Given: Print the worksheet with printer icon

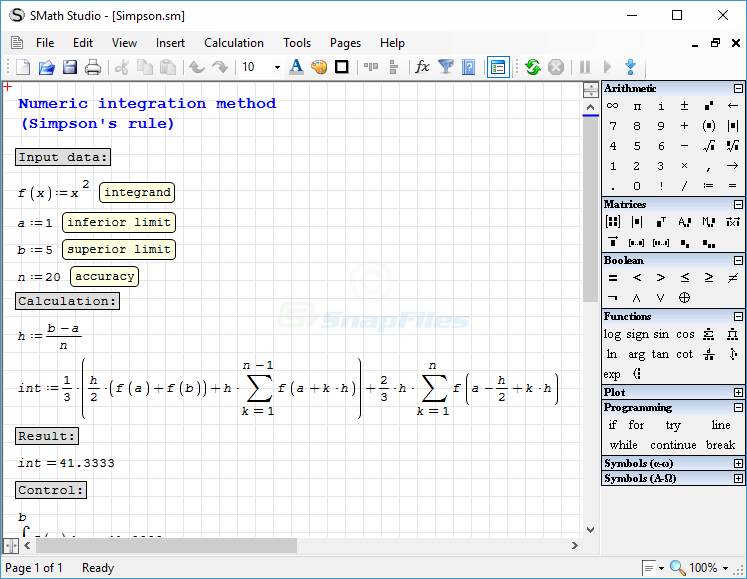Looking at the screenshot, I should (93, 67).
